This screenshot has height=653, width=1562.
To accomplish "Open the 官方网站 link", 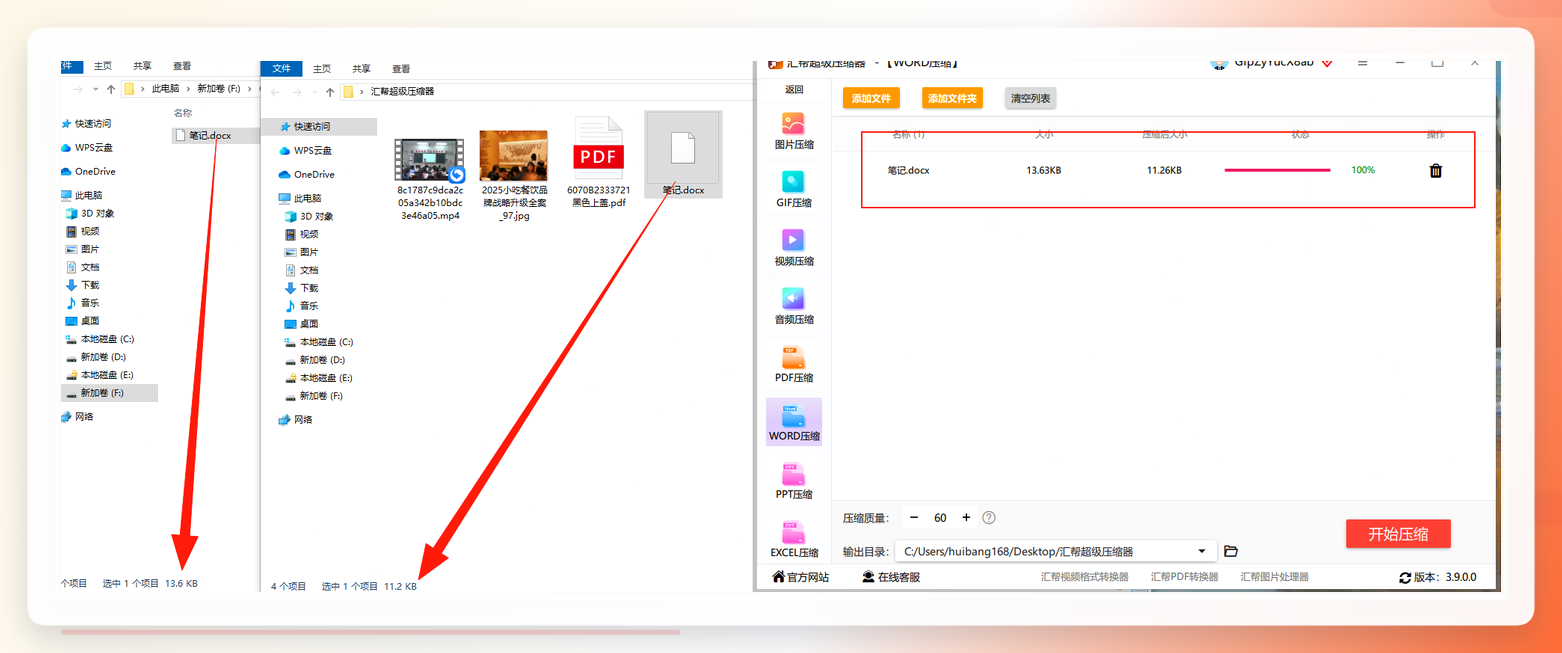I will tap(801, 577).
